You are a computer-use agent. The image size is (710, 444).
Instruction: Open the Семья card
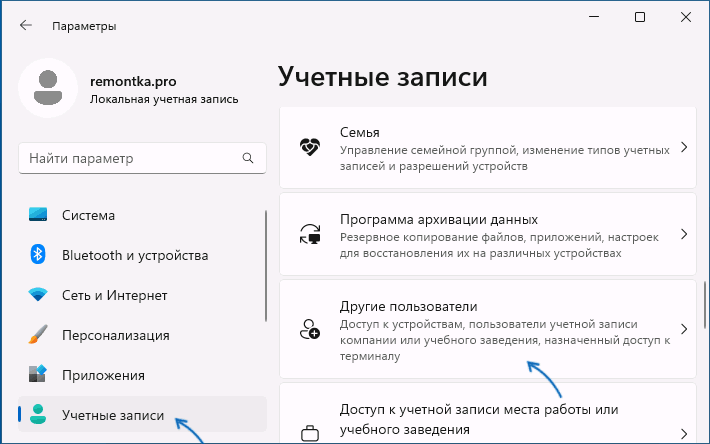coord(488,148)
